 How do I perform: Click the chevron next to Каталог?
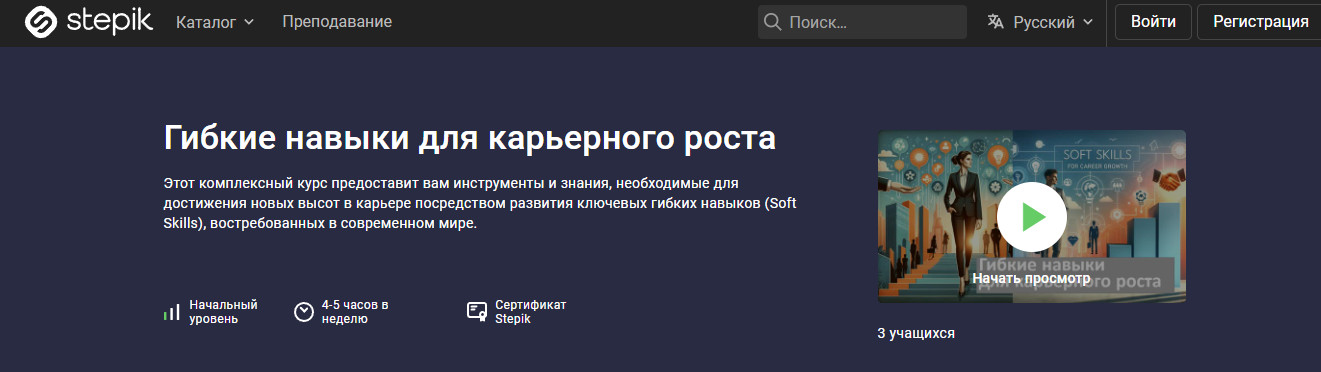click(248, 22)
